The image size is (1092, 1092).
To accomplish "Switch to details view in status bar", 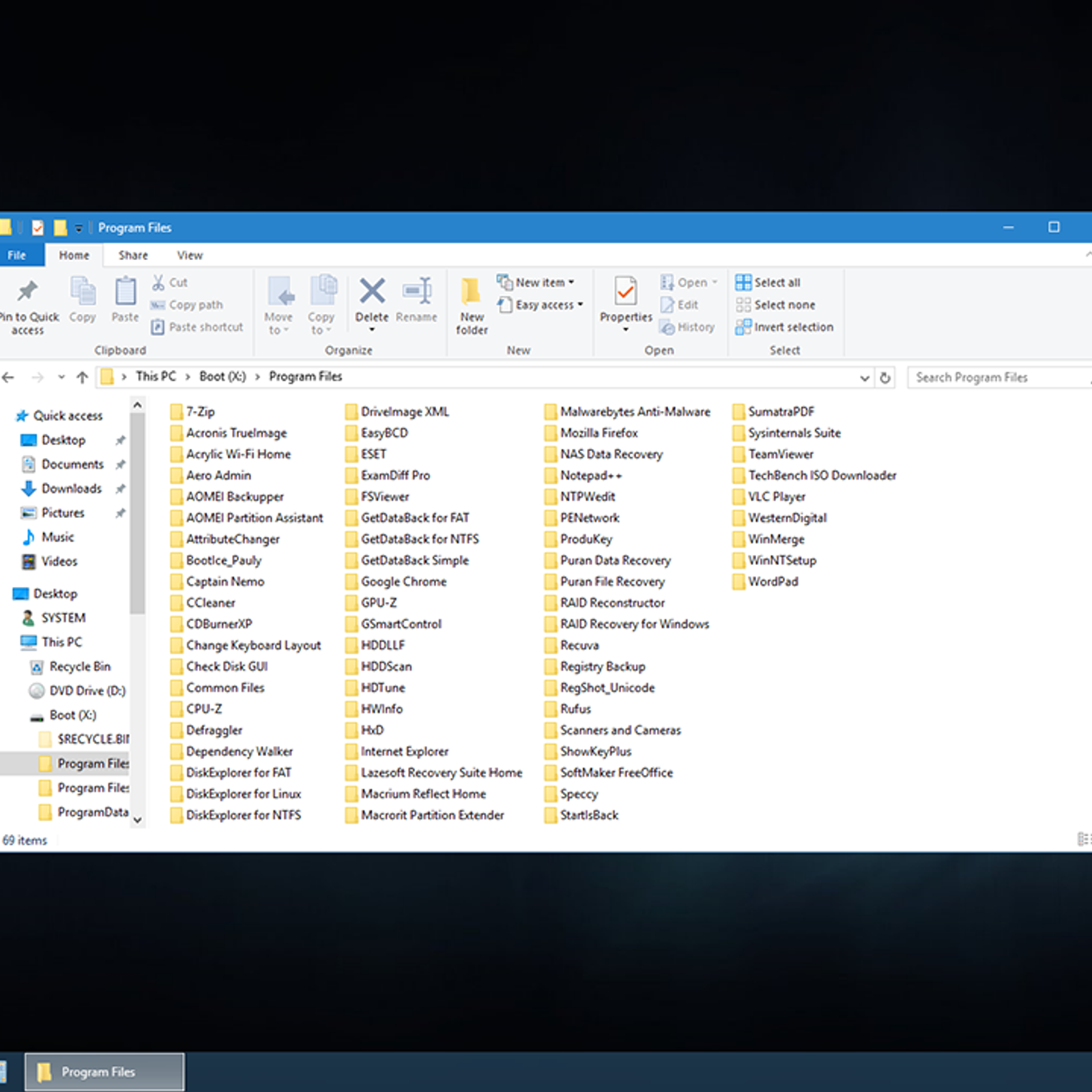I will 1083,839.
